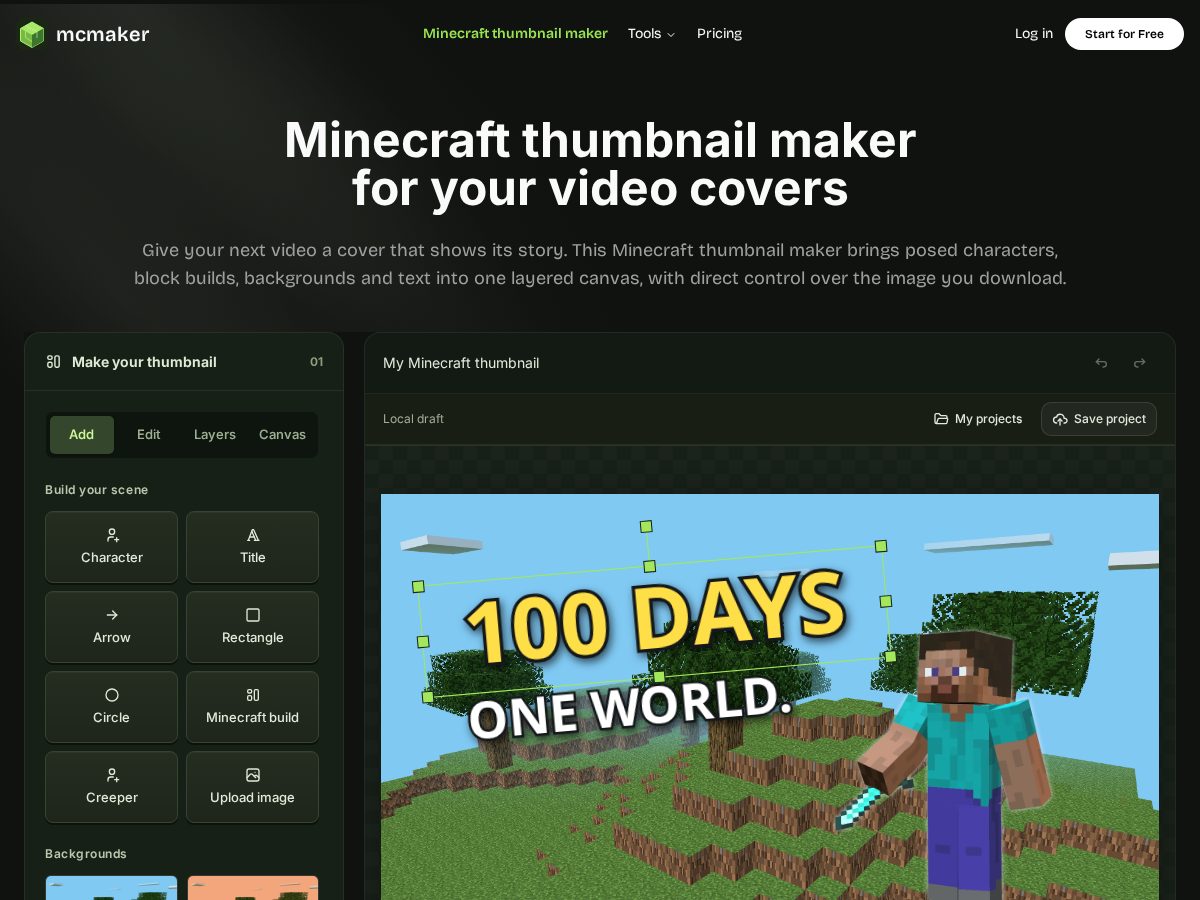
Task: Open the Pricing page
Action: coord(719,33)
